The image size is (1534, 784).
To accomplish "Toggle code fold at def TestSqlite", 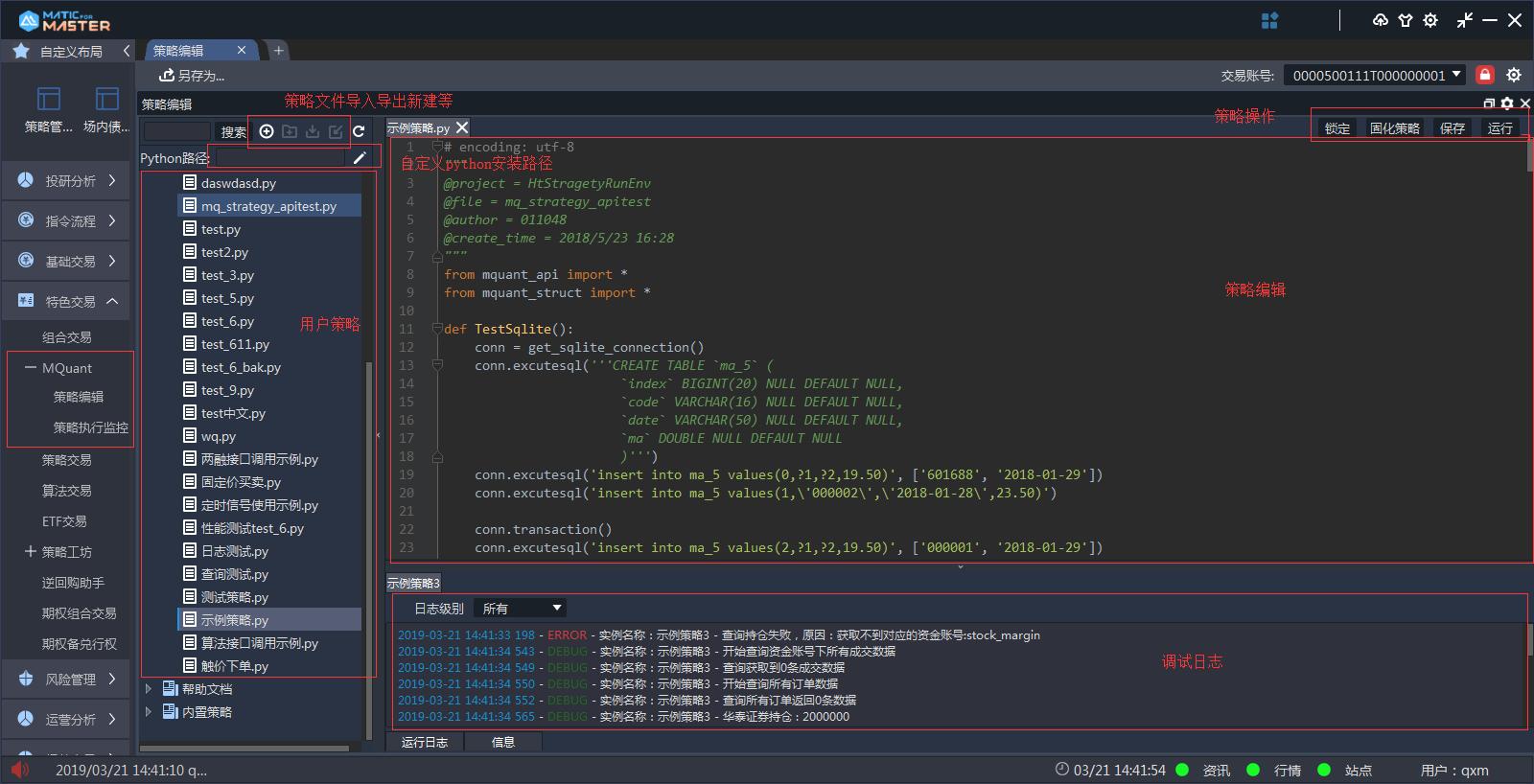I will 437,329.
